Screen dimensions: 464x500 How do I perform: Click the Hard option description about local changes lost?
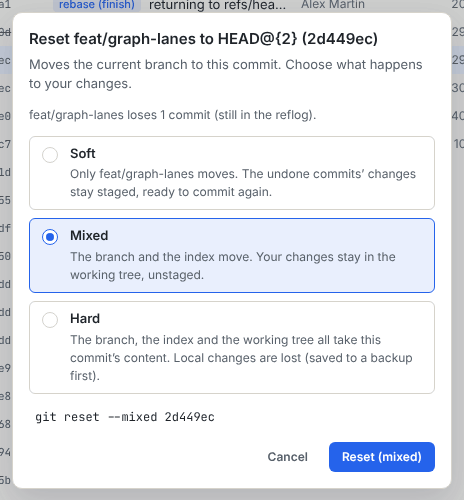pyautogui.click(x=241, y=358)
